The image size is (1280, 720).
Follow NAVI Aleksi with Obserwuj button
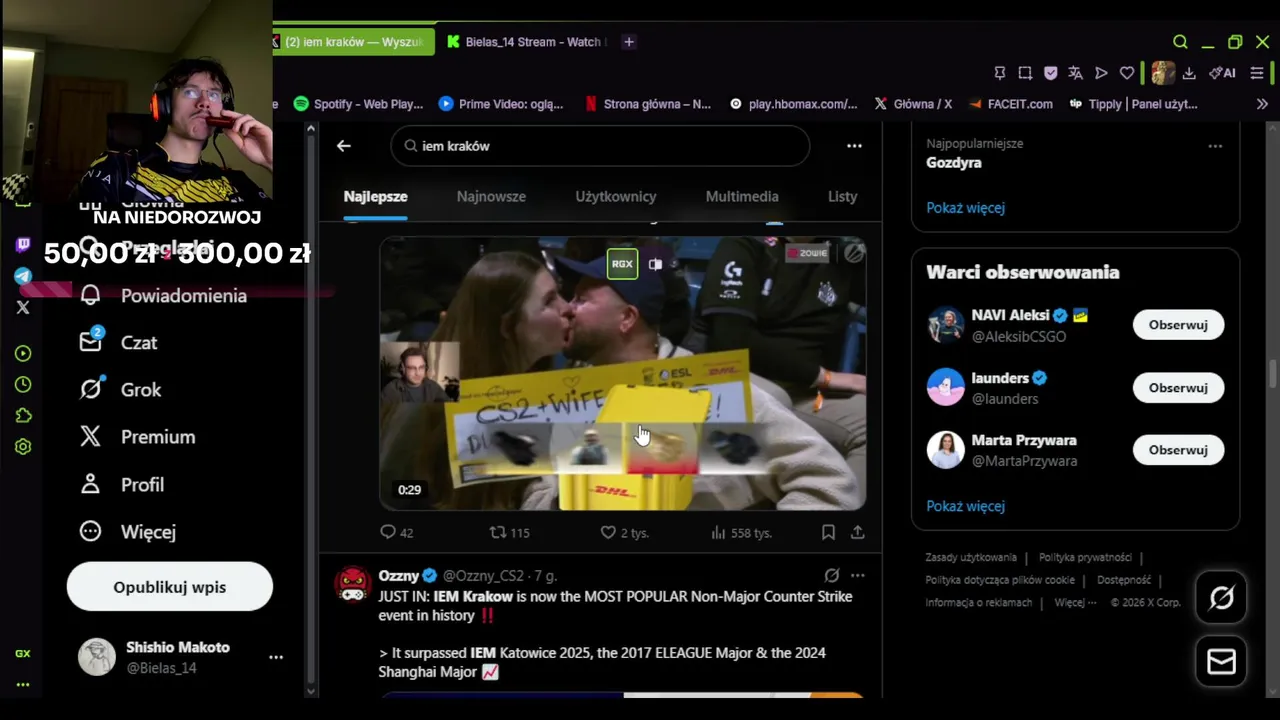(x=1178, y=325)
